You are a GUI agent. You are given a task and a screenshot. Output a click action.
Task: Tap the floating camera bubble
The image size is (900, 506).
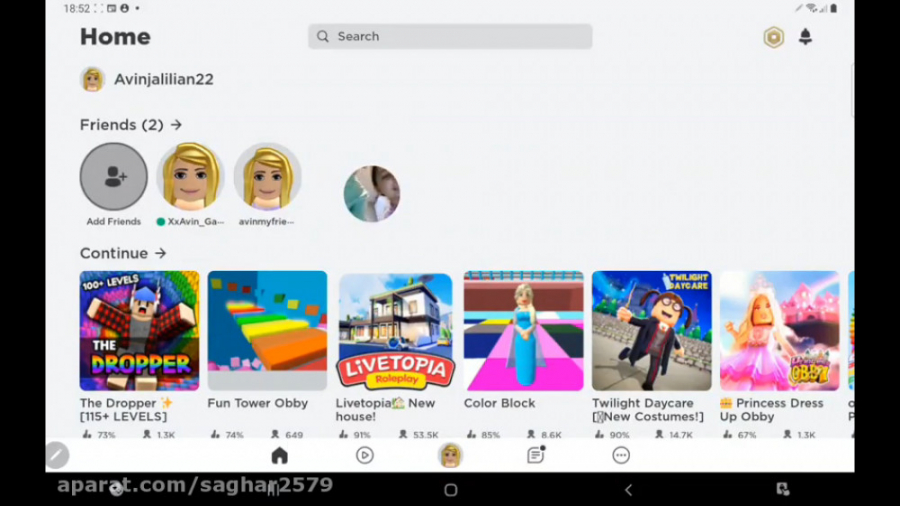point(372,194)
